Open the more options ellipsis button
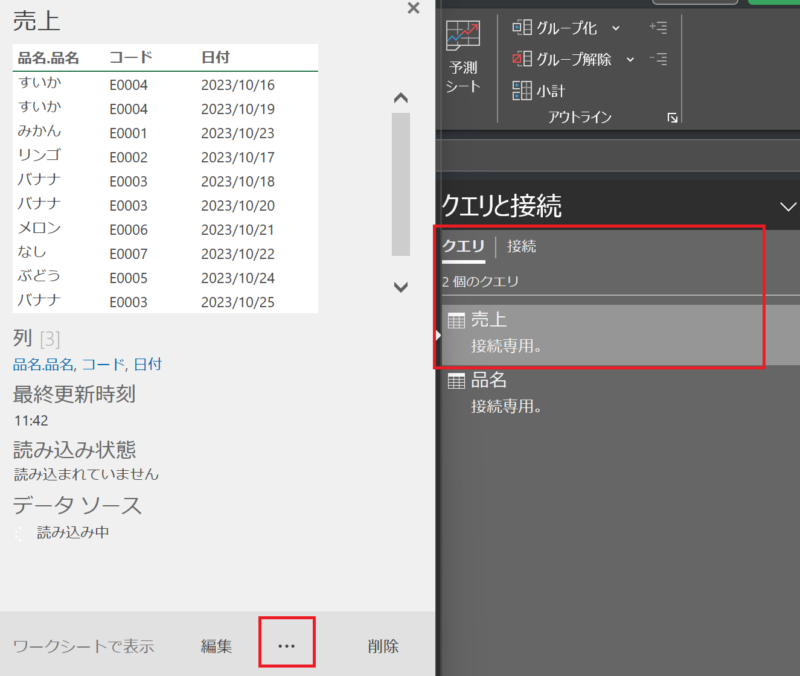800x676 pixels. (287, 646)
